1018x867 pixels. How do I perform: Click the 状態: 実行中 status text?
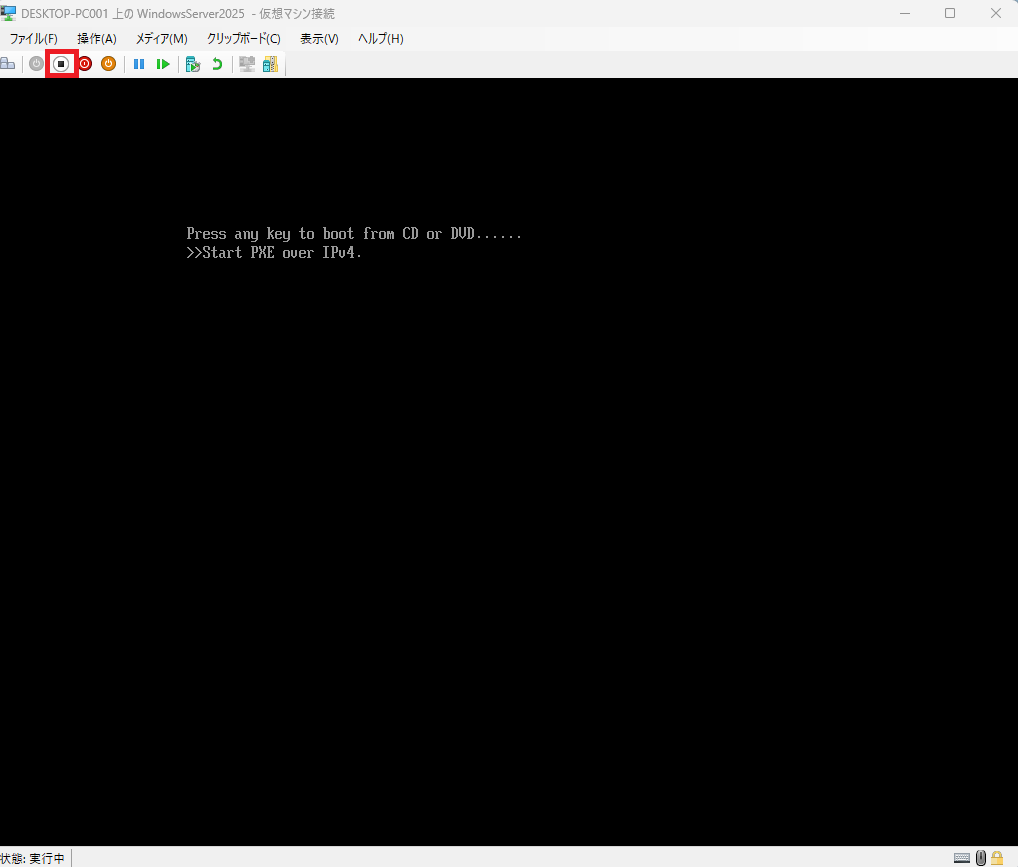point(32,859)
